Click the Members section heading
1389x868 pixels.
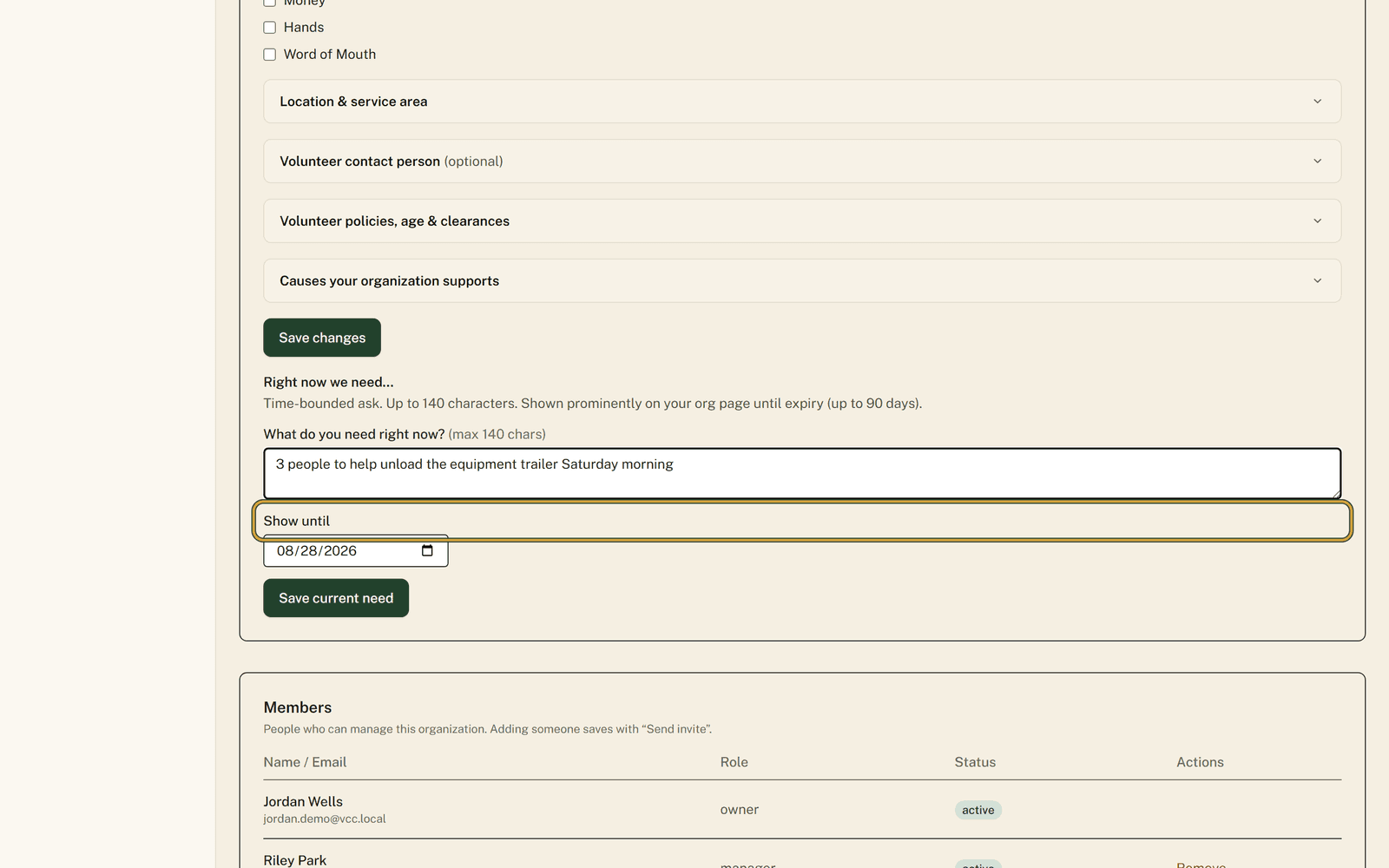tap(298, 707)
